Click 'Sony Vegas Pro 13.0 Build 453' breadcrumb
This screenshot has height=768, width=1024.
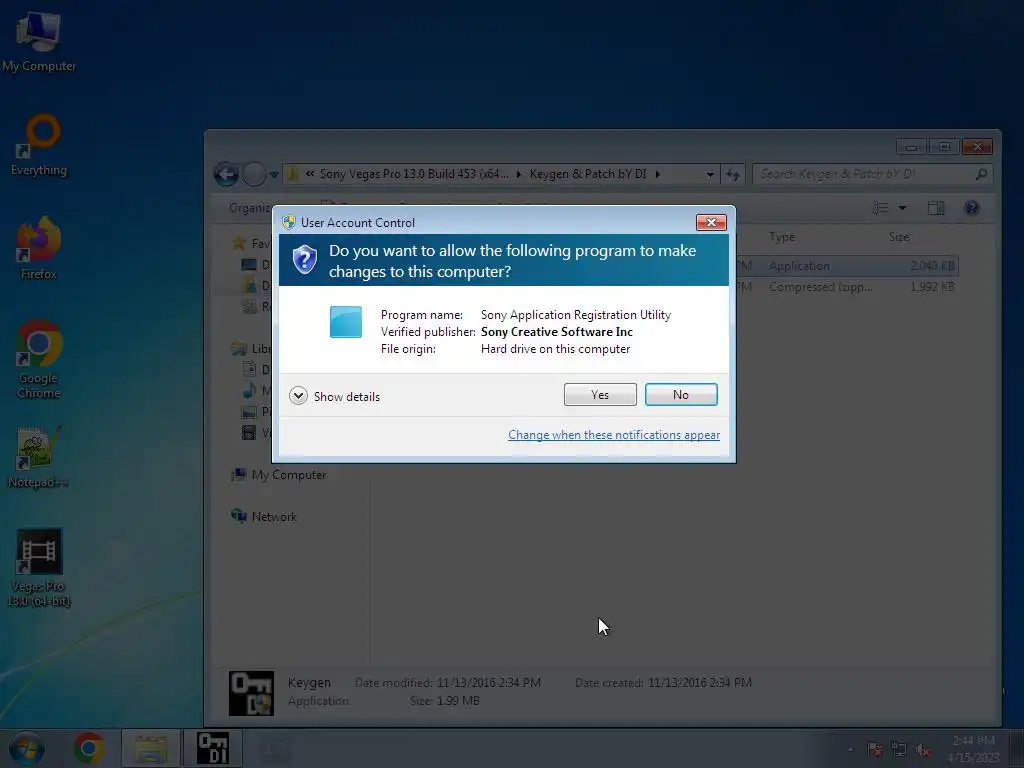point(414,174)
